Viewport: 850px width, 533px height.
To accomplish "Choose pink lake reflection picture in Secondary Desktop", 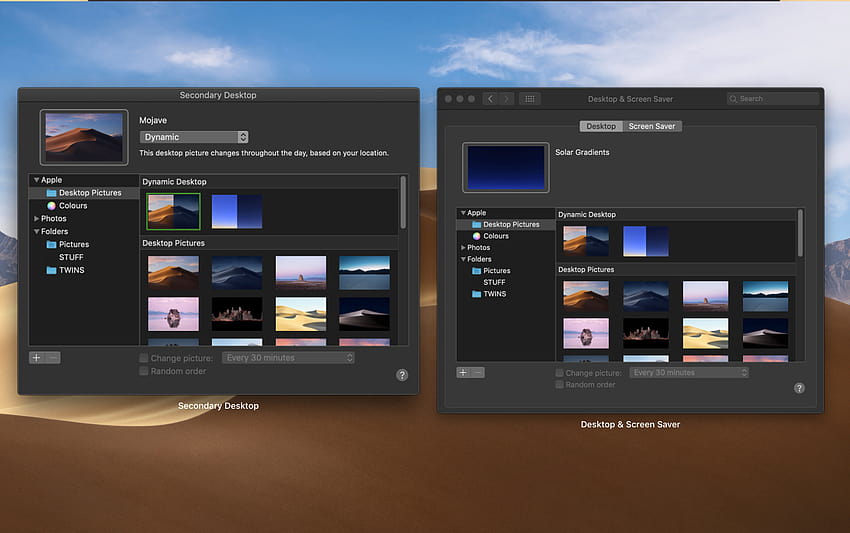I will 173,314.
